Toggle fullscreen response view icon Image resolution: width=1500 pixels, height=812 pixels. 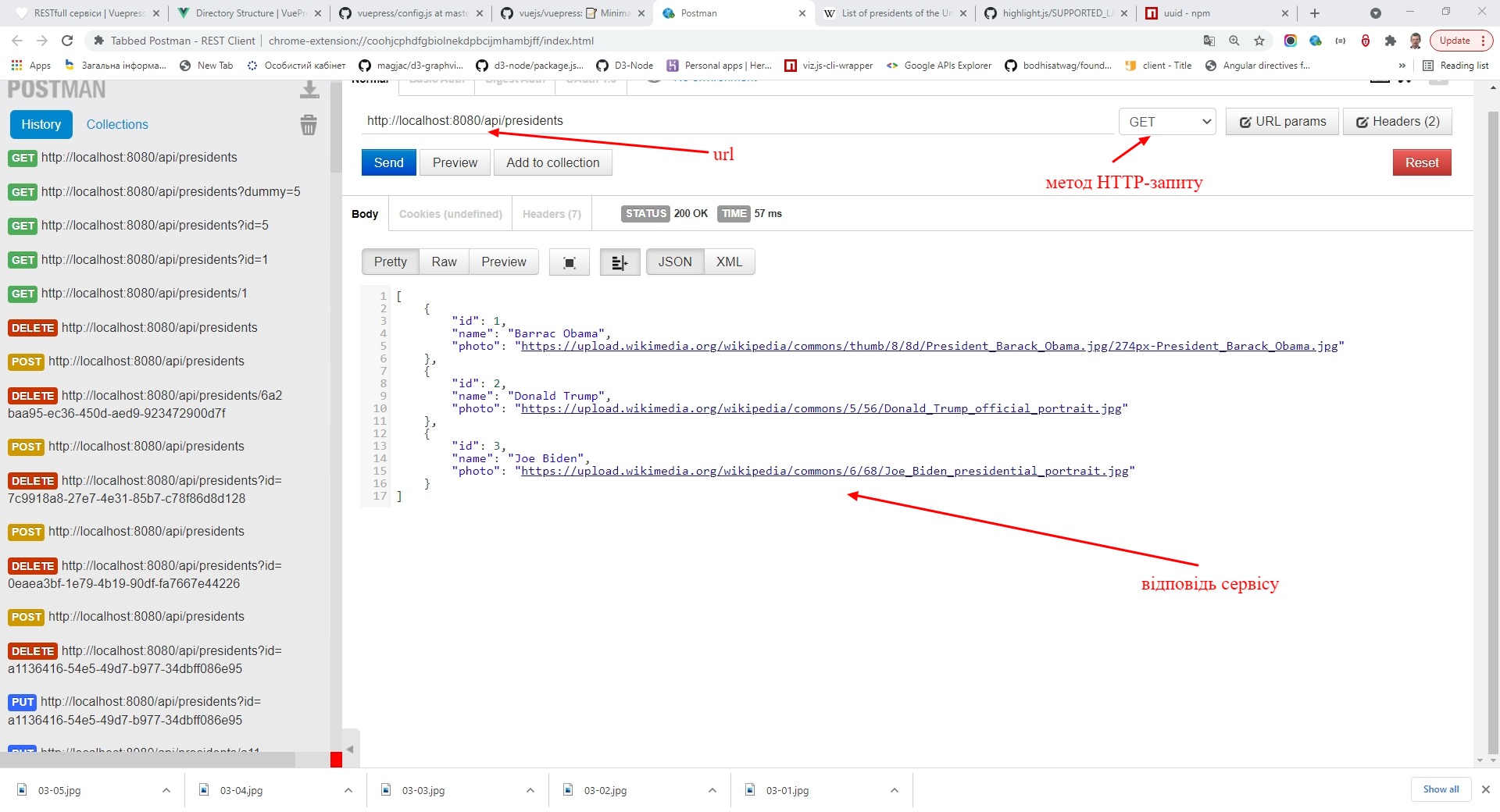(x=570, y=262)
